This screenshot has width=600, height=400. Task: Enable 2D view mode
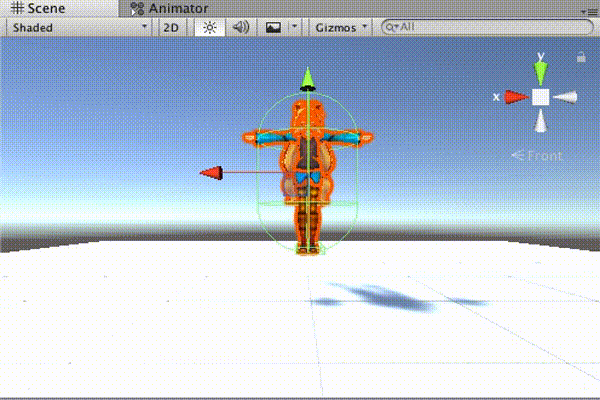(171, 27)
